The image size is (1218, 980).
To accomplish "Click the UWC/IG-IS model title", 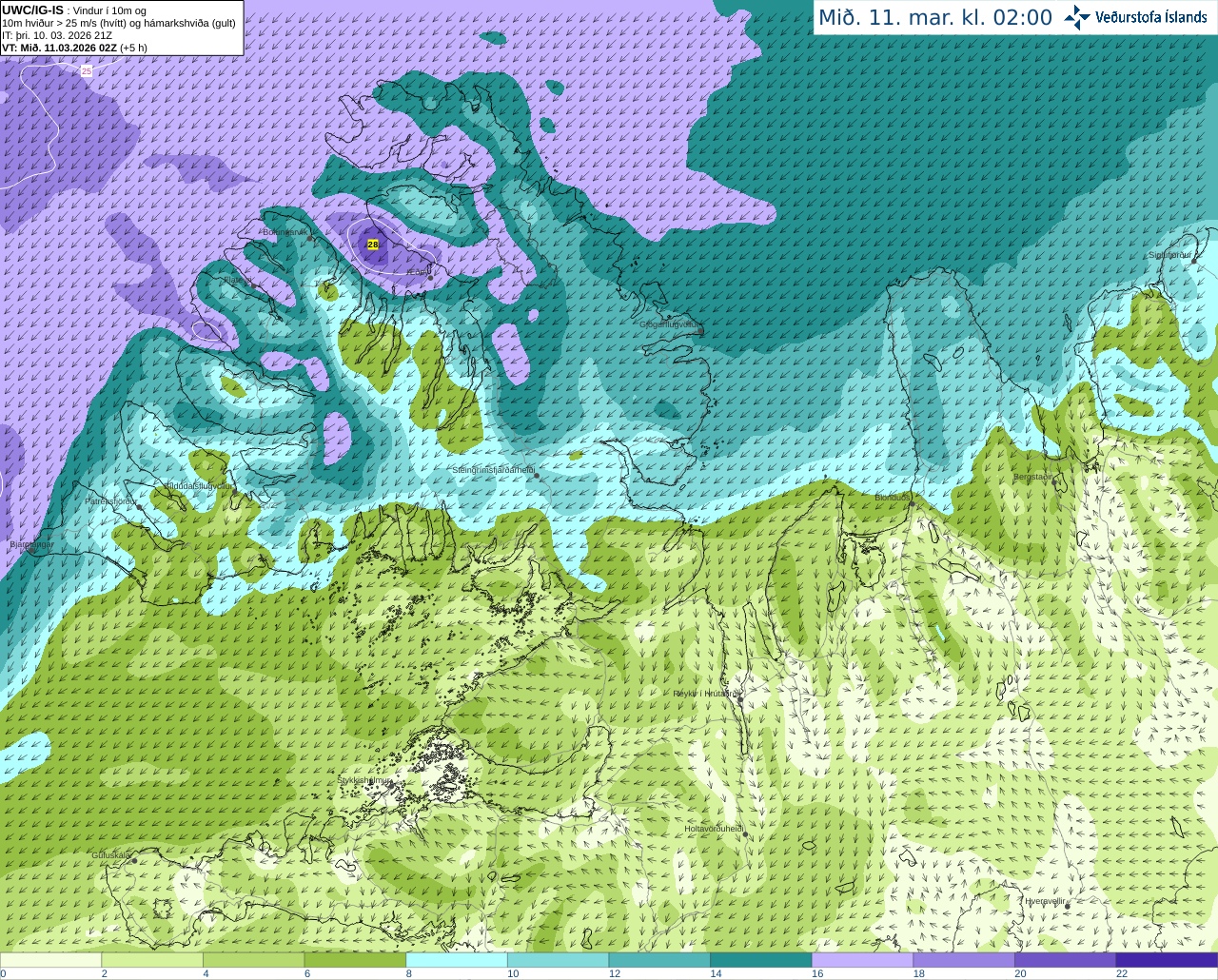I will 32,10.
